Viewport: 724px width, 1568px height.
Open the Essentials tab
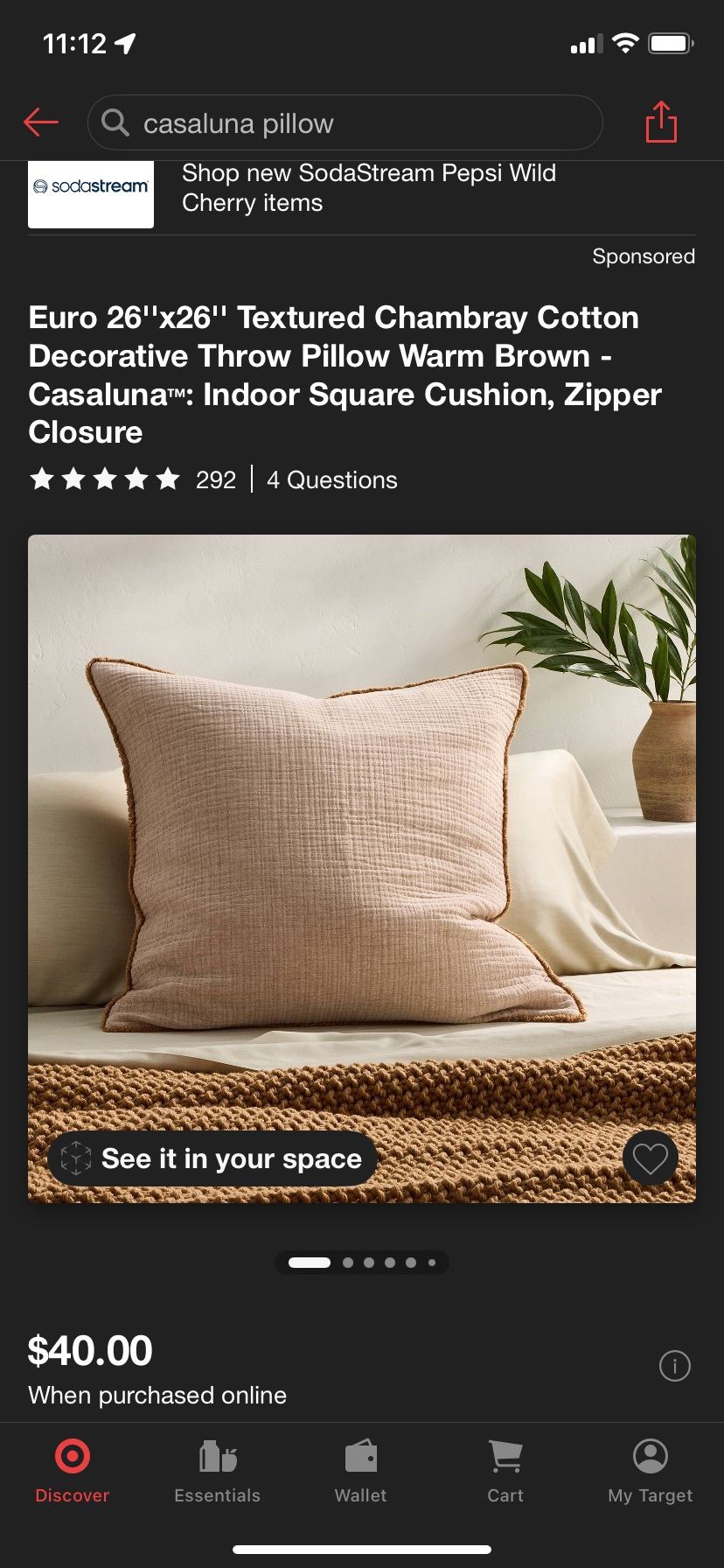(217, 1472)
